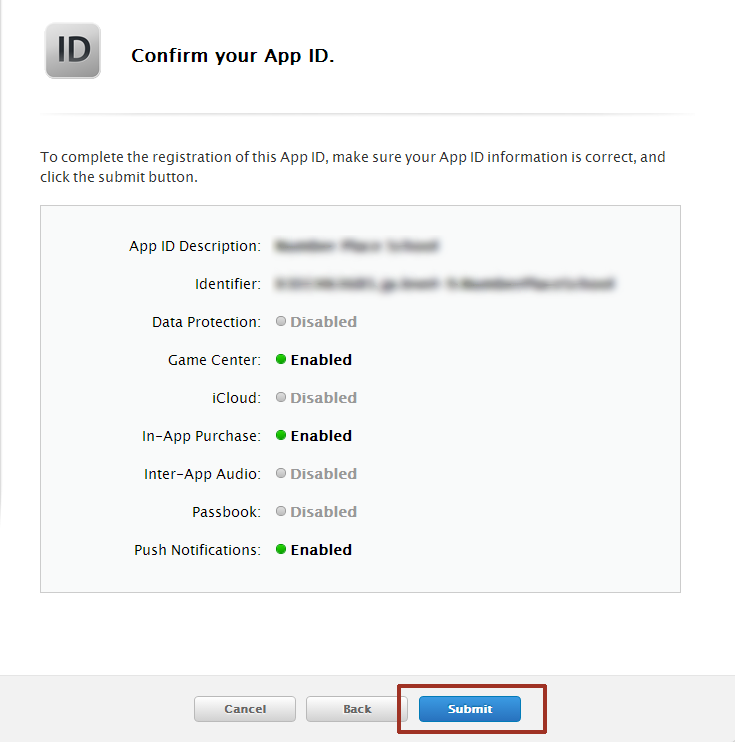Screen dimensions: 735x742
Task: Click the Push Notifications green status dot
Action: [281, 549]
